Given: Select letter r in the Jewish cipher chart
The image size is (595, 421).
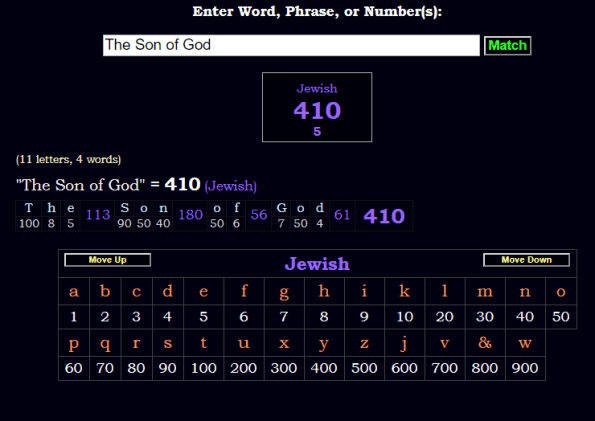Looking at the screenshot, I should click(137, 343).
